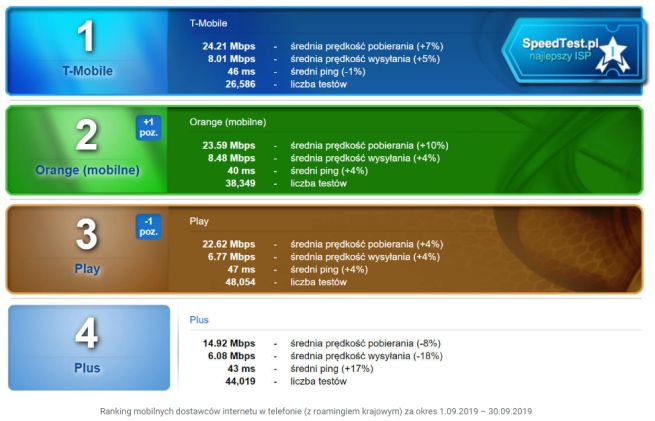
Task: Click Orange (mobilne) label under rank 2
Action: click(x=87, y=170)
